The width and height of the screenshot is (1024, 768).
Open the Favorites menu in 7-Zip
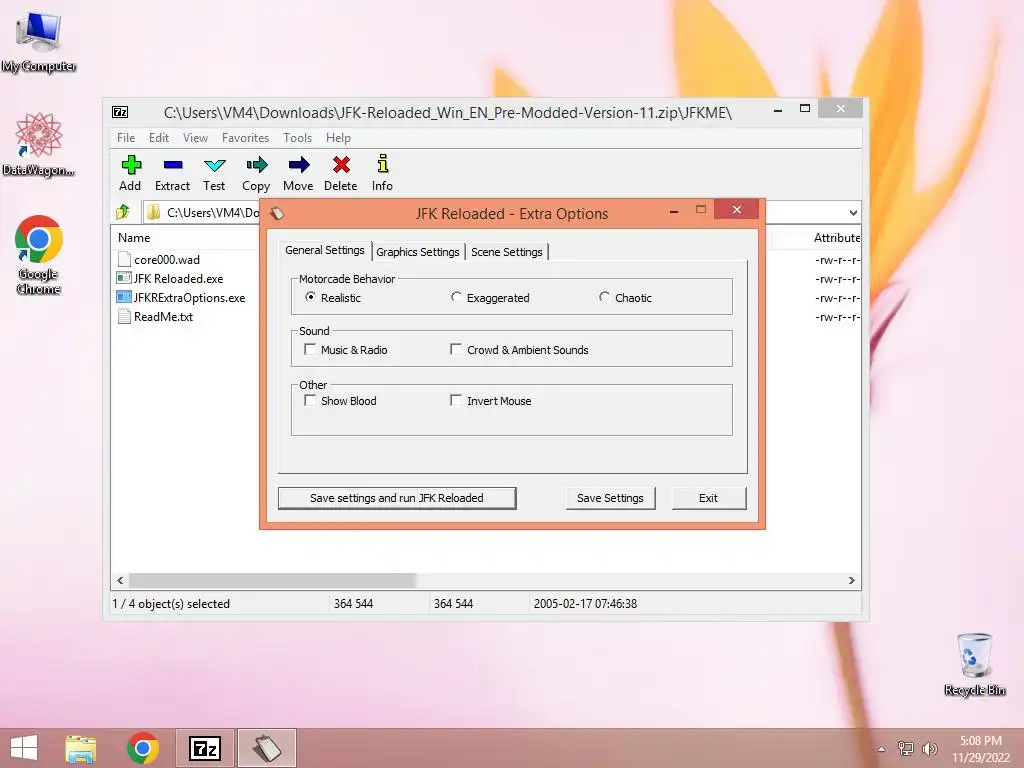[x=246, y=138]
